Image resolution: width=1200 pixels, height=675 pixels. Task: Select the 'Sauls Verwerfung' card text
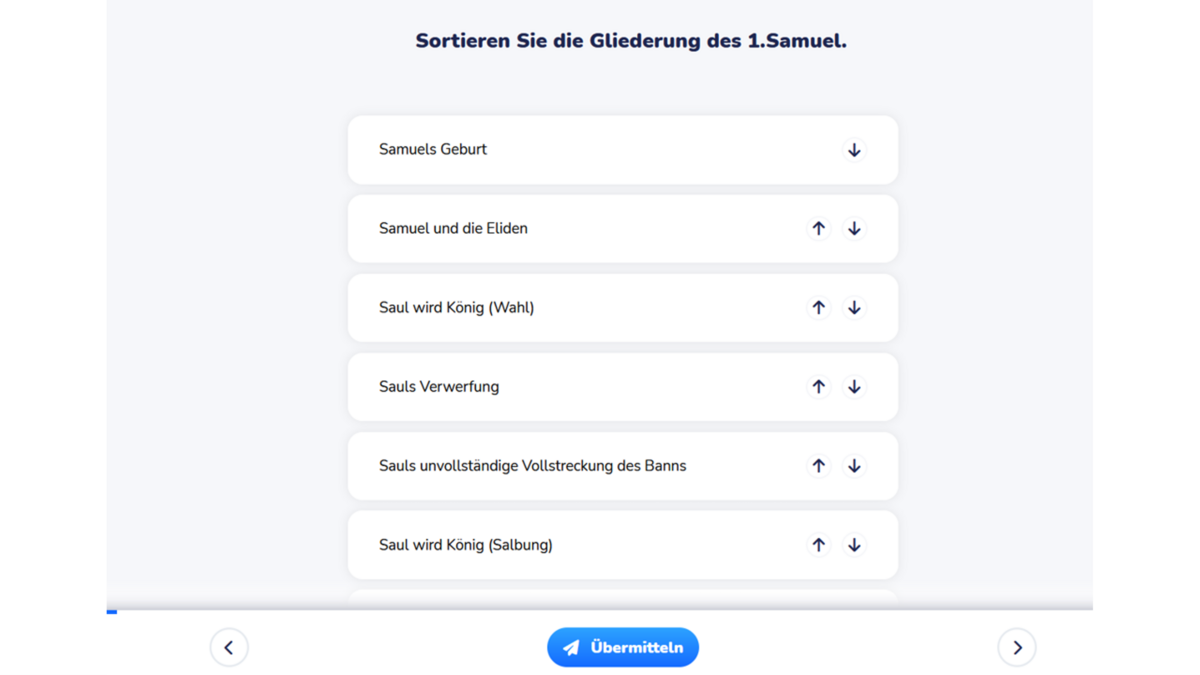(439, 387)
